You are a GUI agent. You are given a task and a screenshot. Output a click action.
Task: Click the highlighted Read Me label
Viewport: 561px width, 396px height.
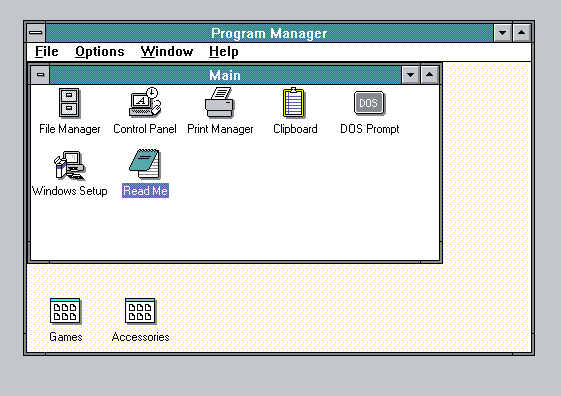145,190
